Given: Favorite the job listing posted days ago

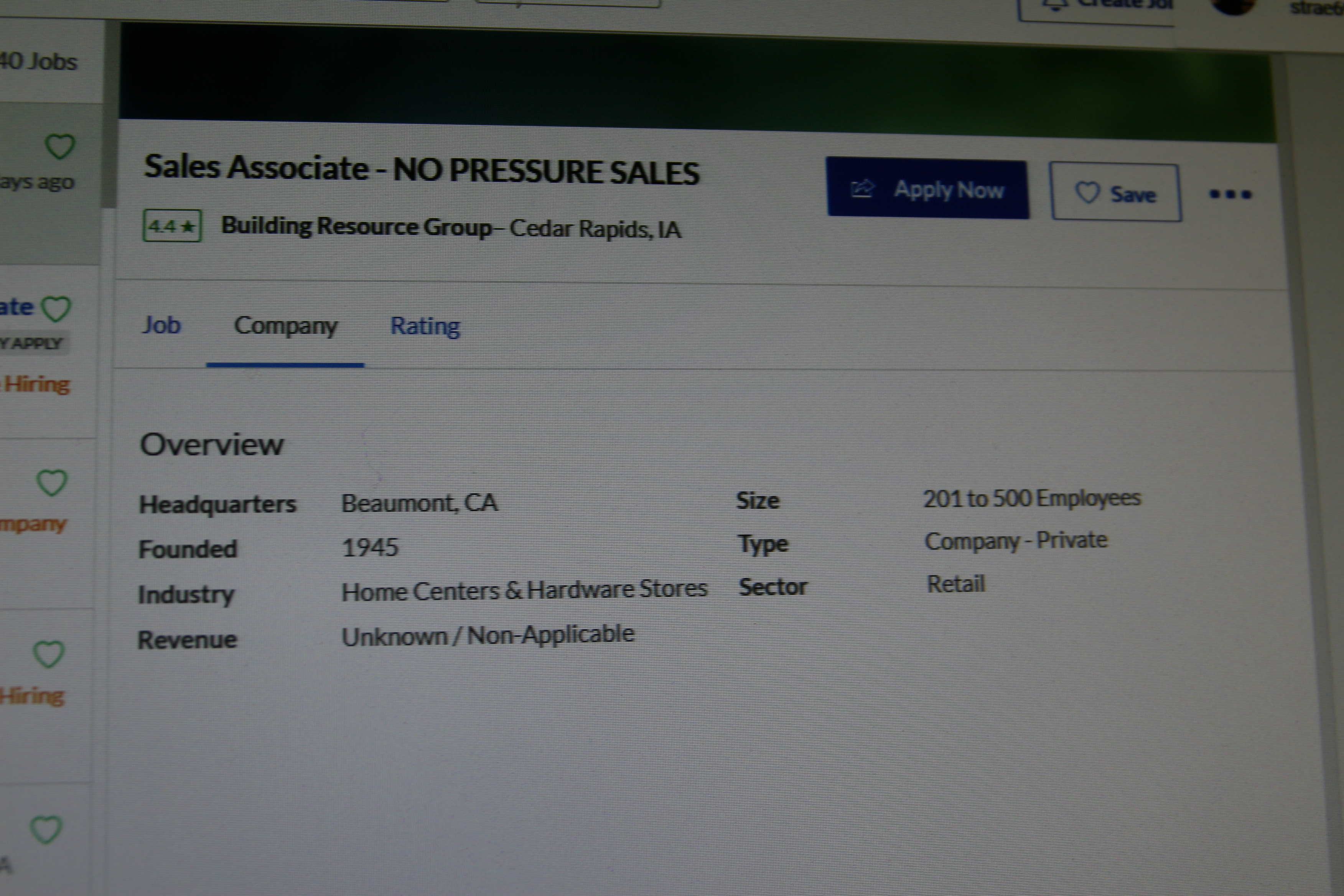Looking at the screenshot, I should 59,146.
